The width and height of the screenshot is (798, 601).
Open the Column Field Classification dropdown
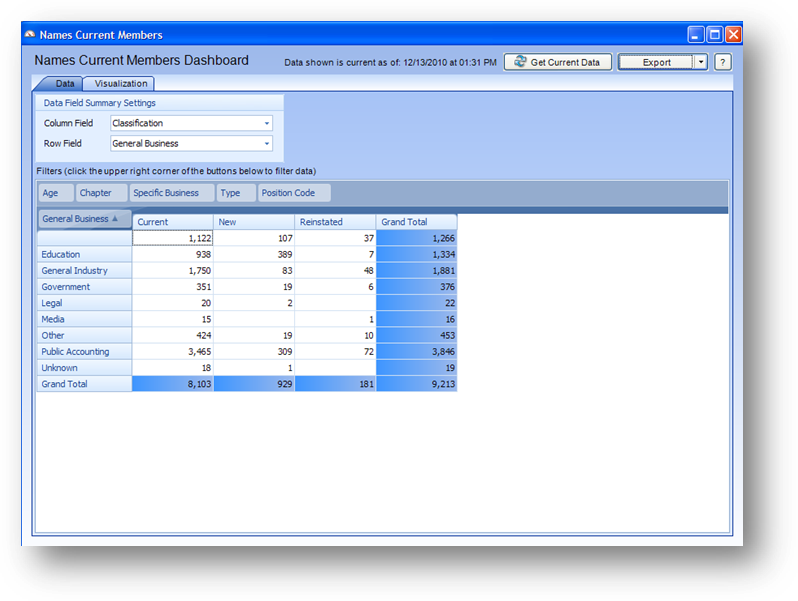point(191,123)
